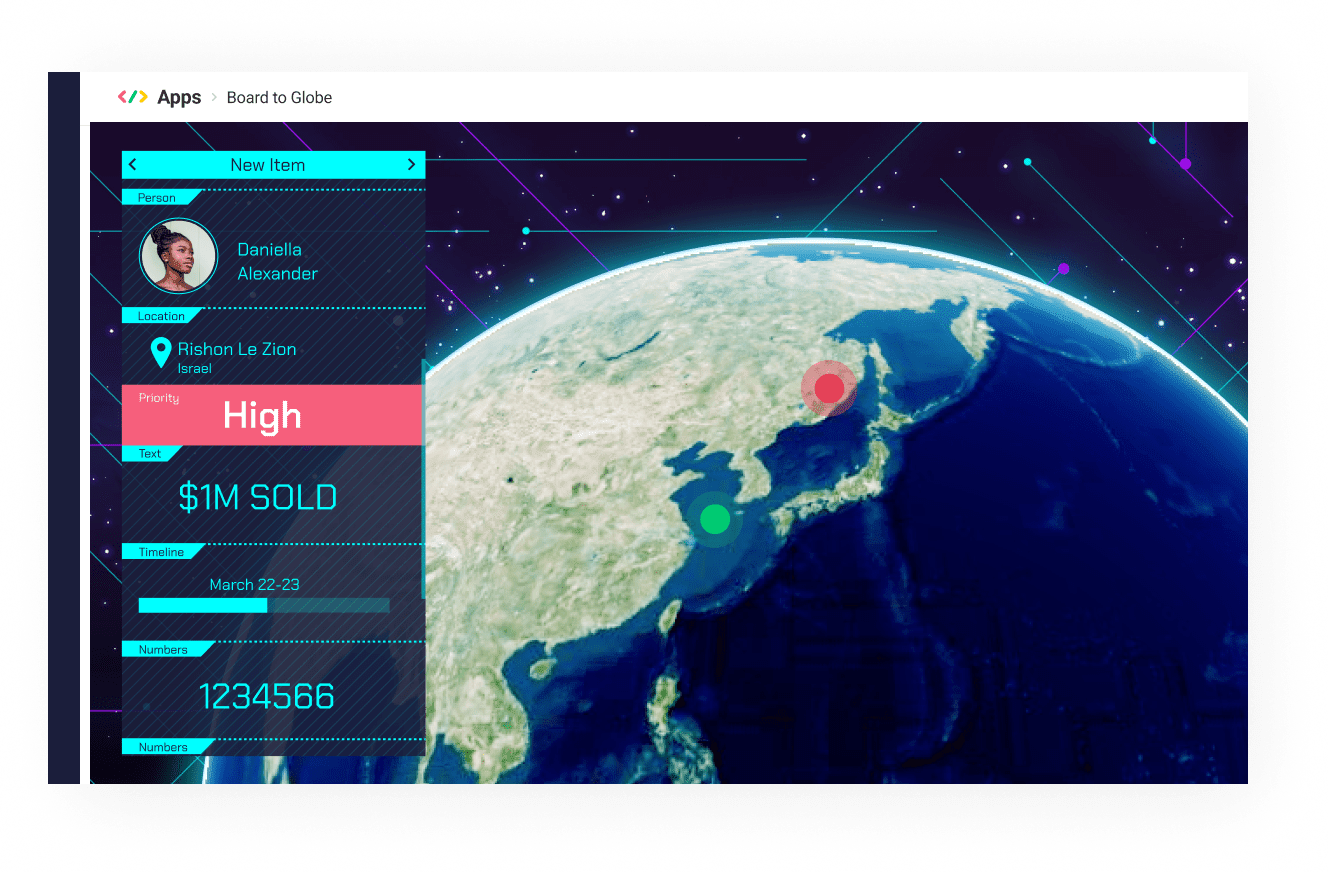Open the Apps breadcrumb link
The image size is (1328, 872).
(x=179, y=97)
